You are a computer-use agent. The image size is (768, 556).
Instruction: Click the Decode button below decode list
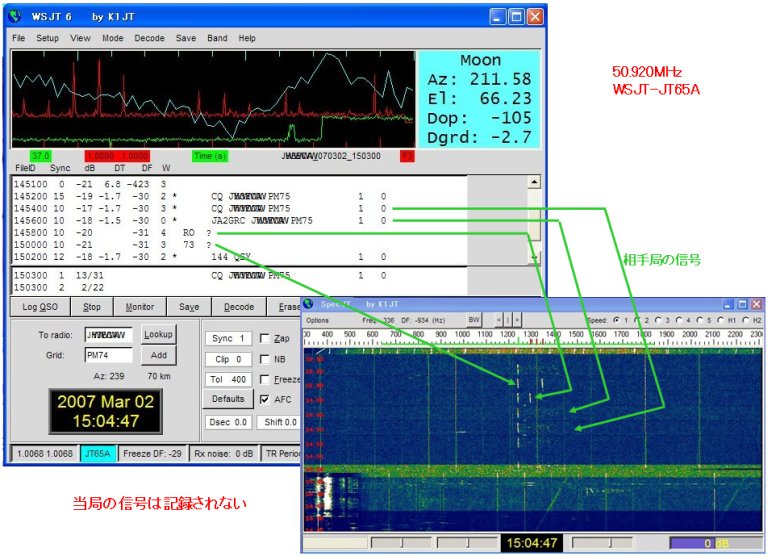pos(239,307)
